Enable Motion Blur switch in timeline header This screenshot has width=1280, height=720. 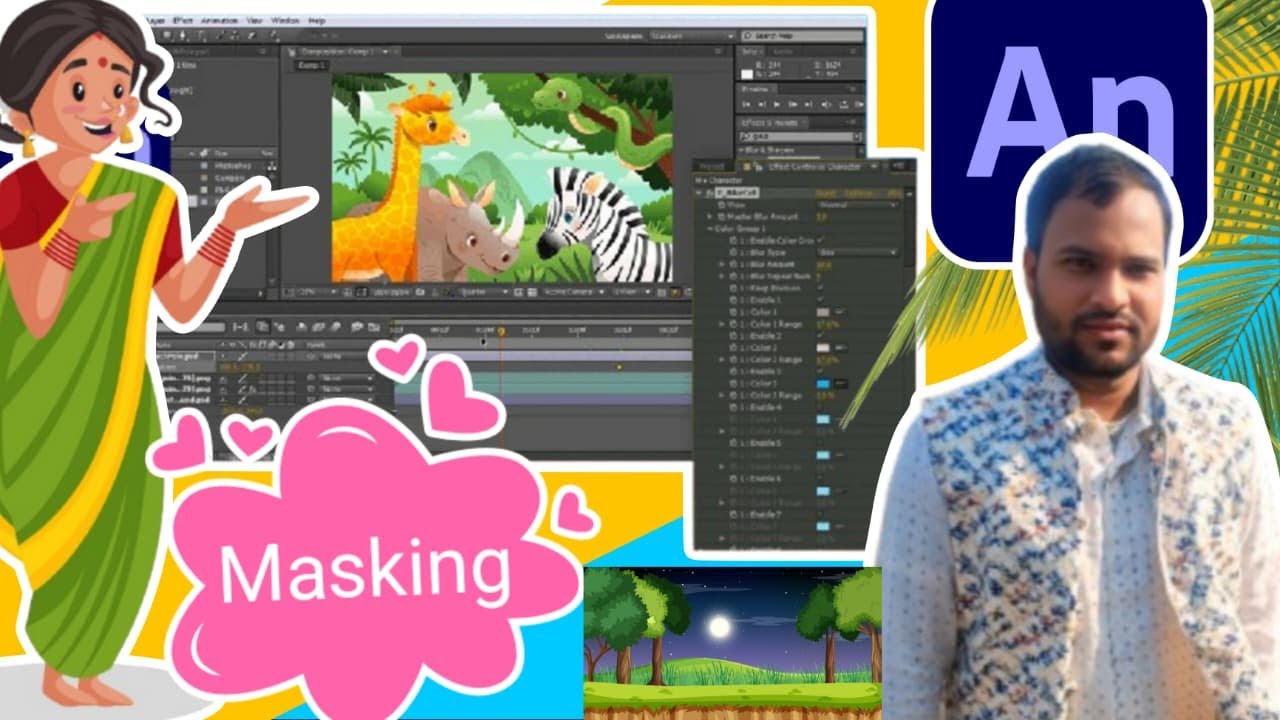336,327
